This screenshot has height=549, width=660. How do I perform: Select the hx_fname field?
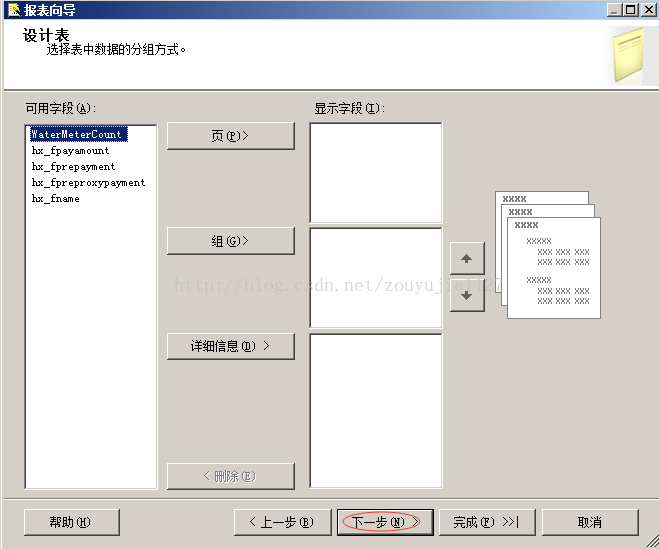click(x=56, y=198)
